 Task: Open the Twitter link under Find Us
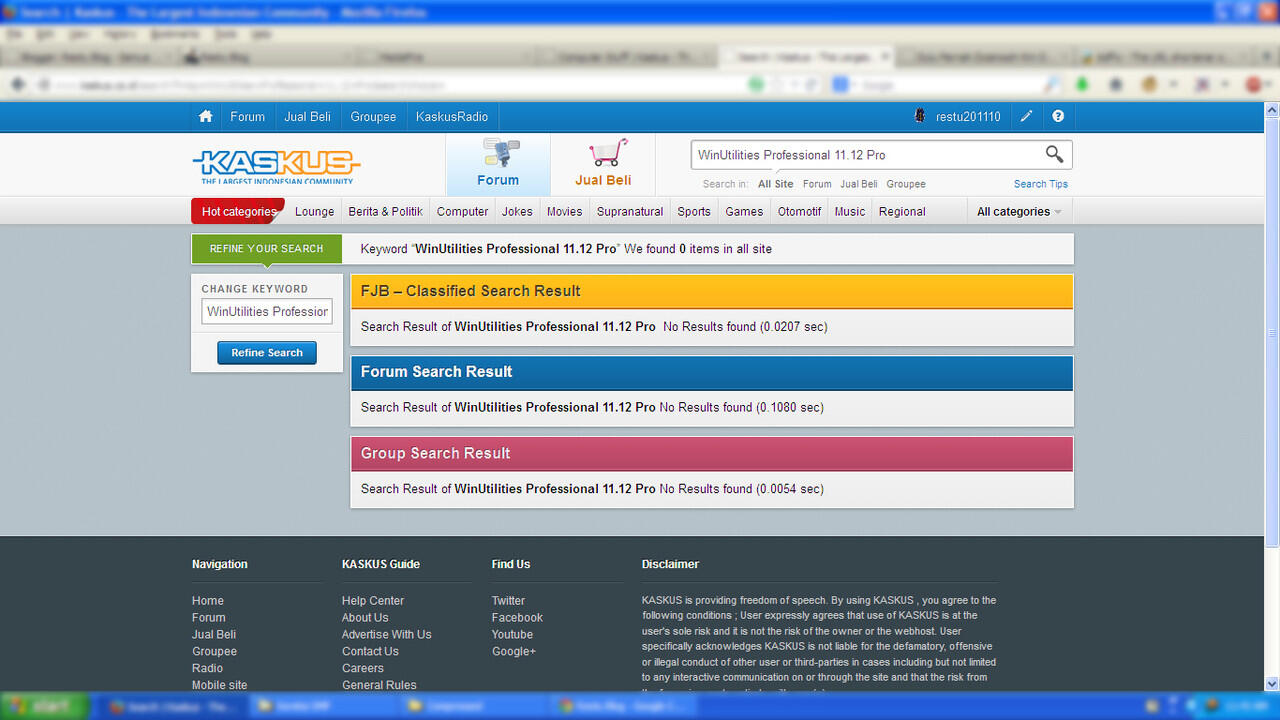tap(508, 601)
